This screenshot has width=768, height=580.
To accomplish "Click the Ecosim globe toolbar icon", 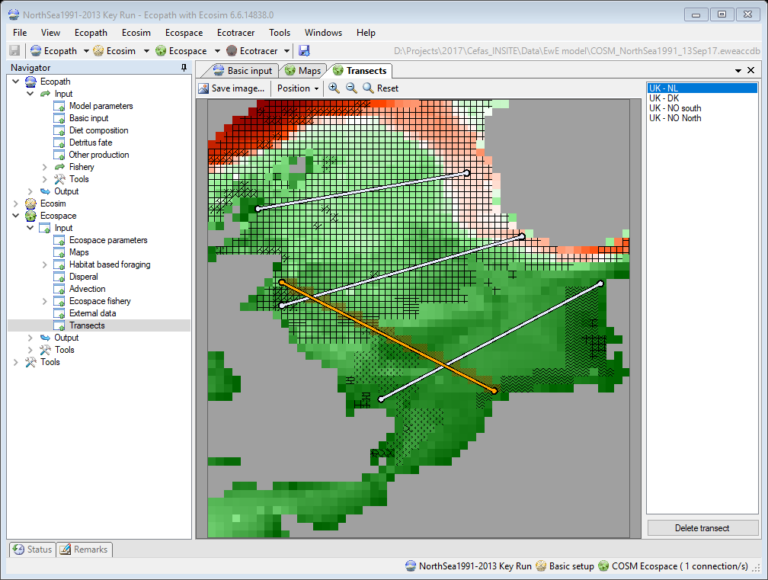I will tap(99, 50).
